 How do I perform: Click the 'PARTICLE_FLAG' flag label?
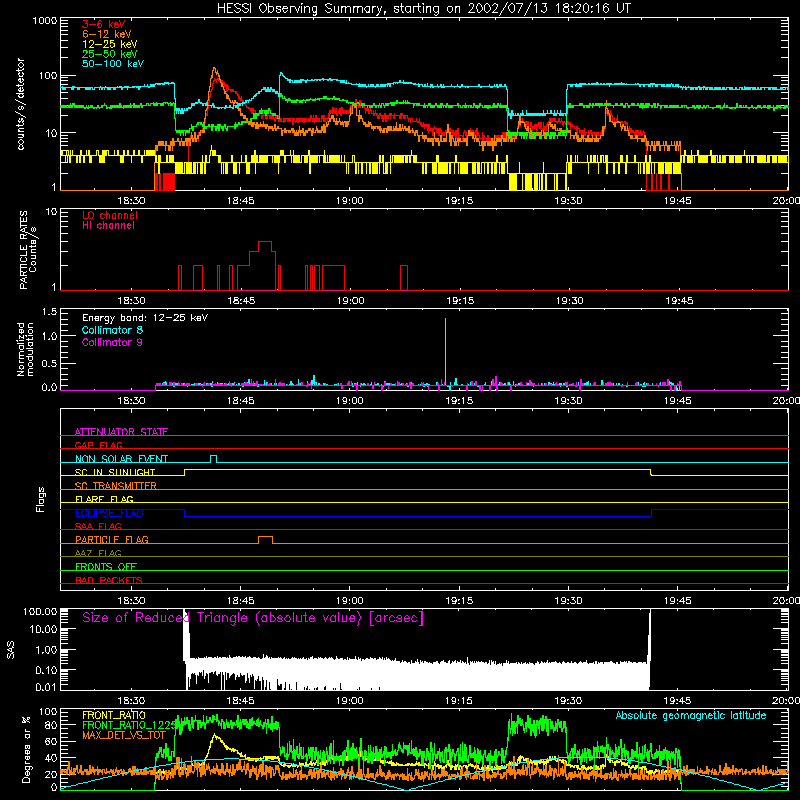tap(112, 539)
